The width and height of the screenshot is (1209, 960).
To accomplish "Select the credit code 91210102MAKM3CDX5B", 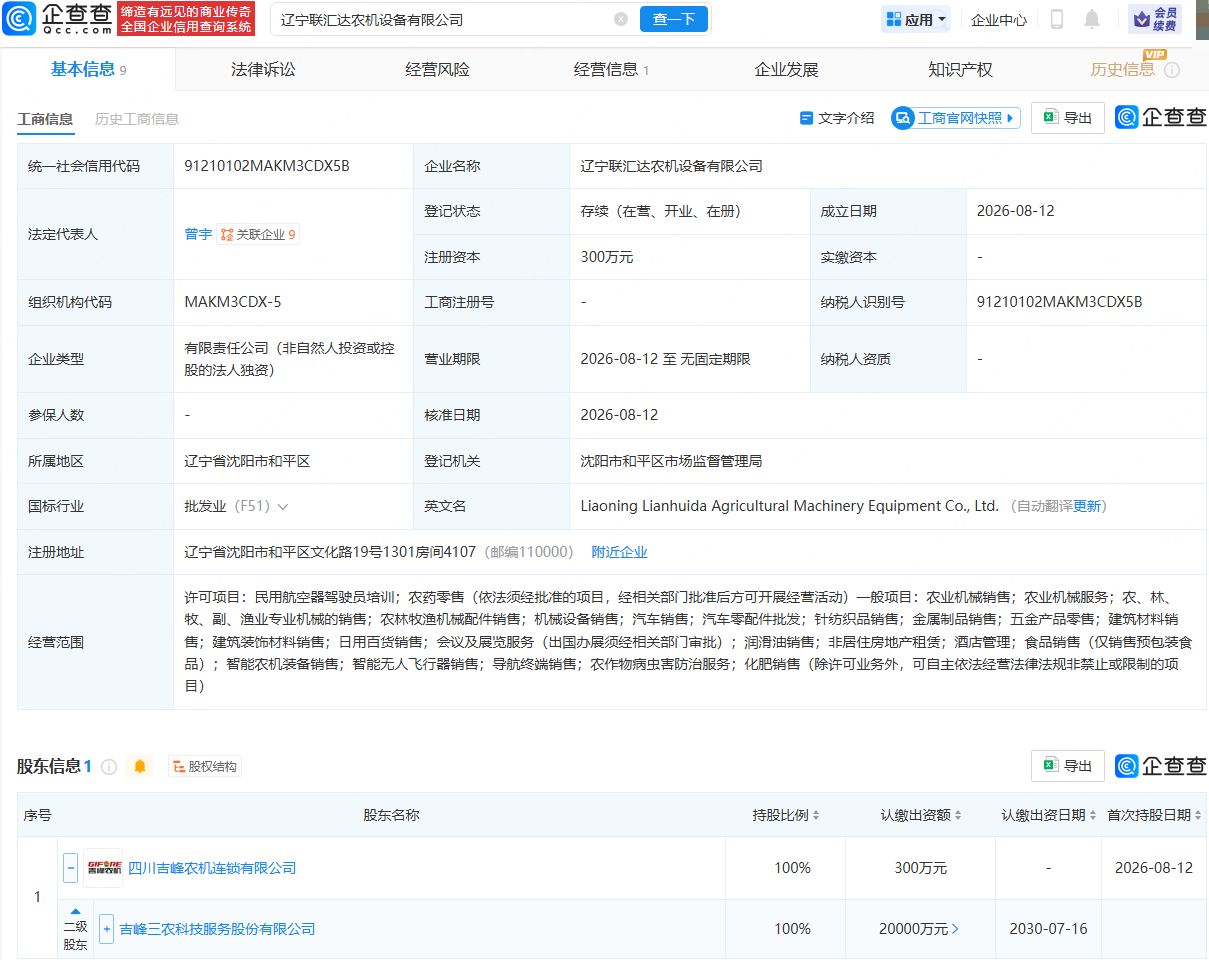I will [x=267, y=166].
